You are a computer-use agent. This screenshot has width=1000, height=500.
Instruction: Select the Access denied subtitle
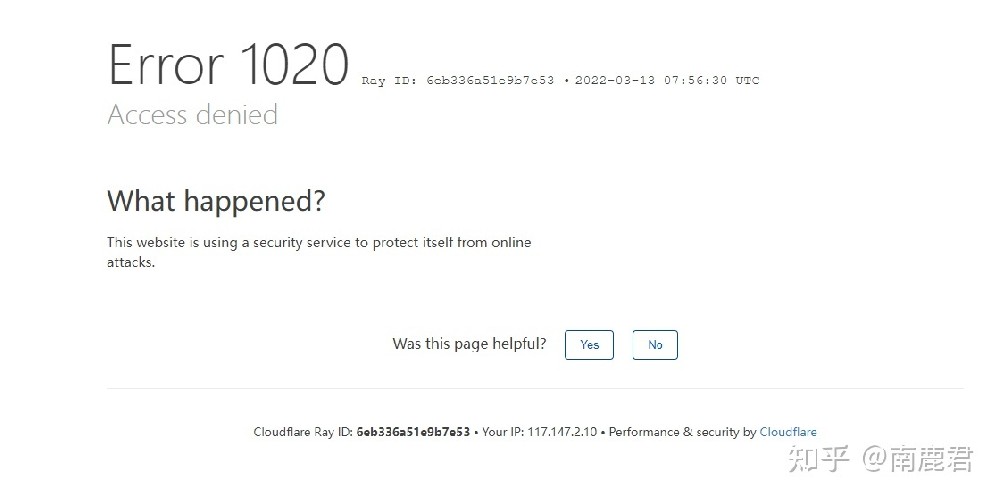[193, 115]
